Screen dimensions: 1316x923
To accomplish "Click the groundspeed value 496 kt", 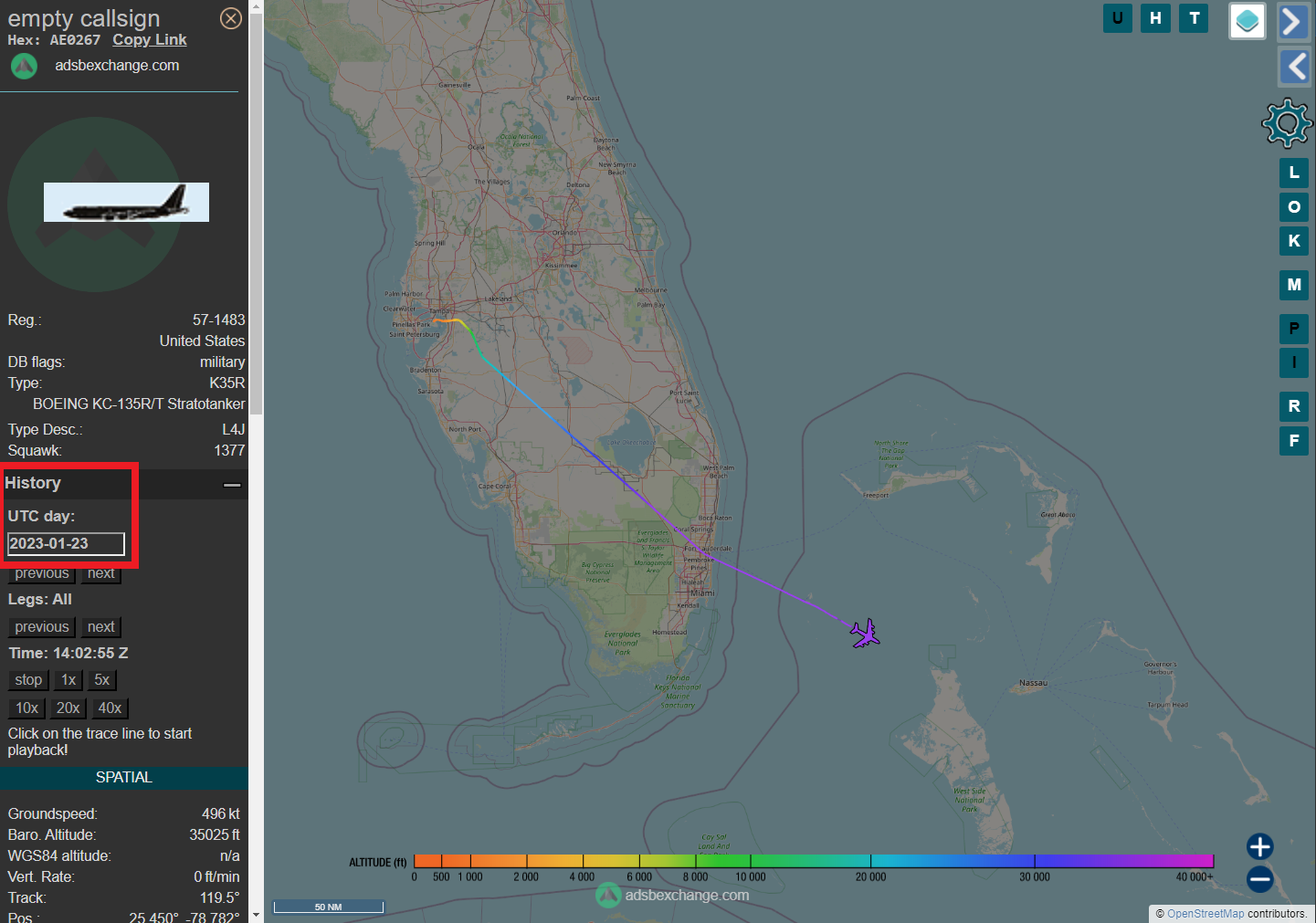I will pyautogui.click(x=221, y=814).
